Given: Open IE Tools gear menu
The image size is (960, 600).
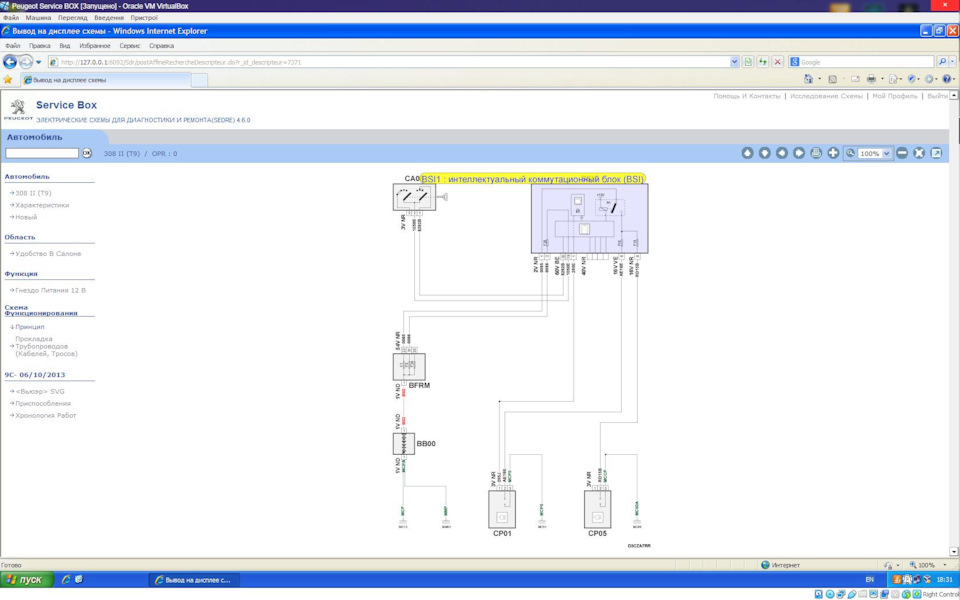Looking at the screenshot, I should click(930, 79).
